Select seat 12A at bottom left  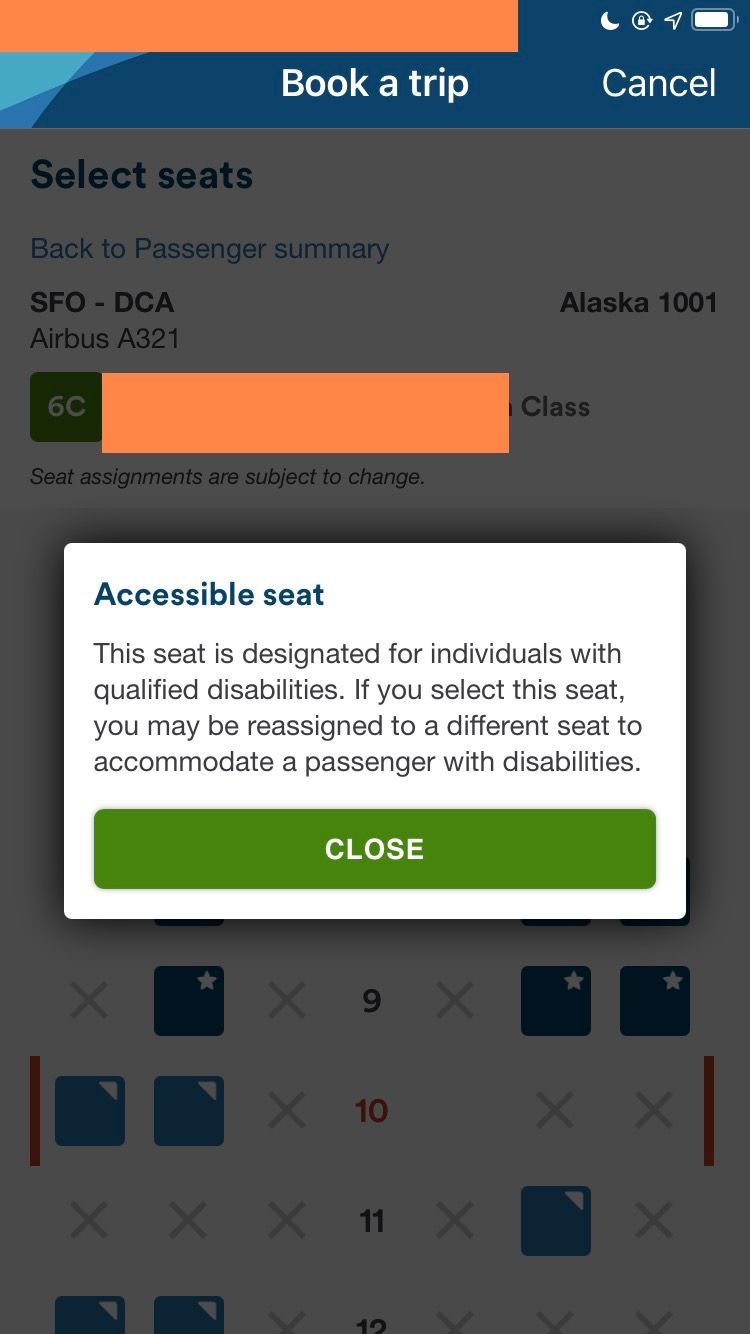[90, 1314]
